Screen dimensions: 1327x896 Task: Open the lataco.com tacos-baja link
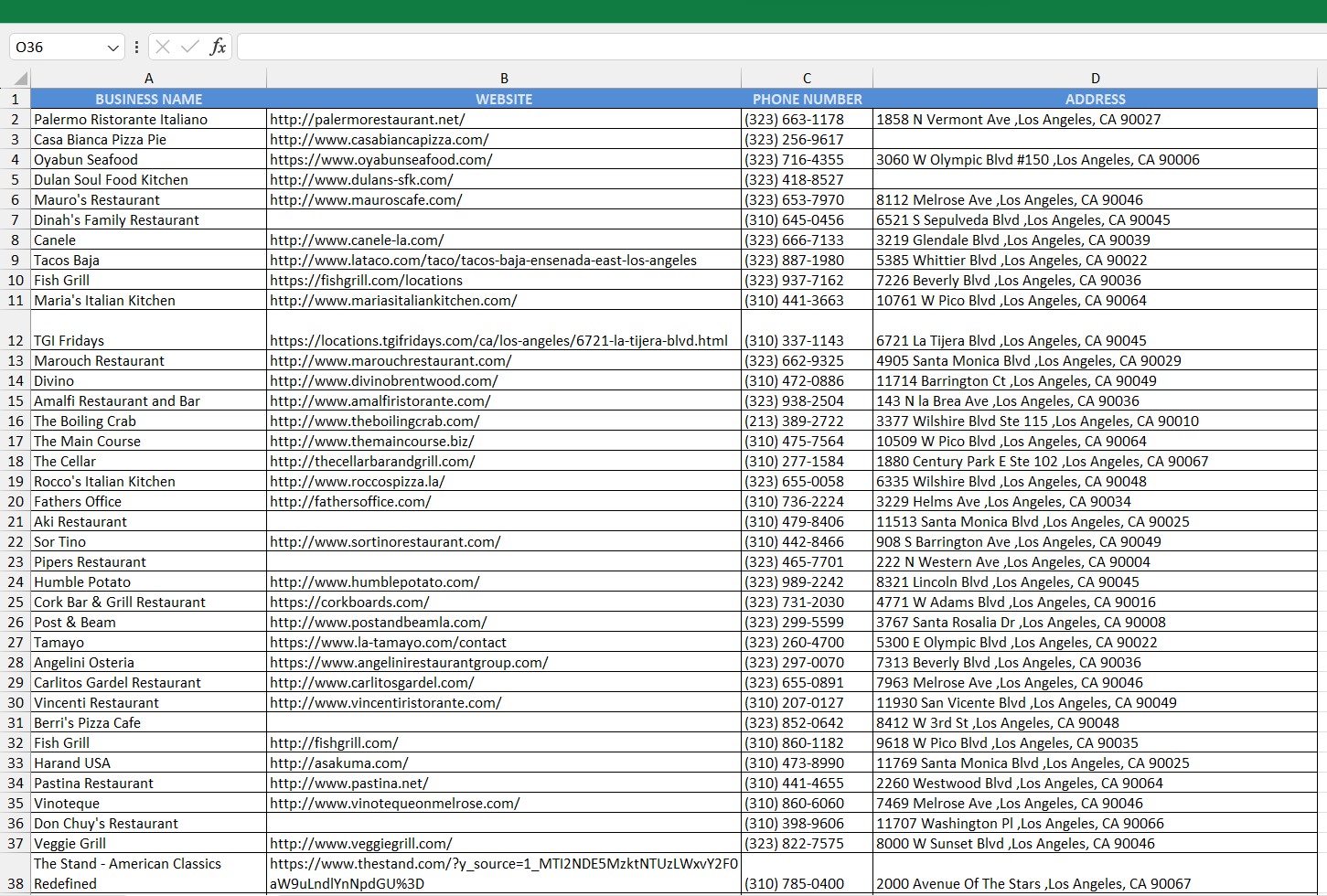483,260
